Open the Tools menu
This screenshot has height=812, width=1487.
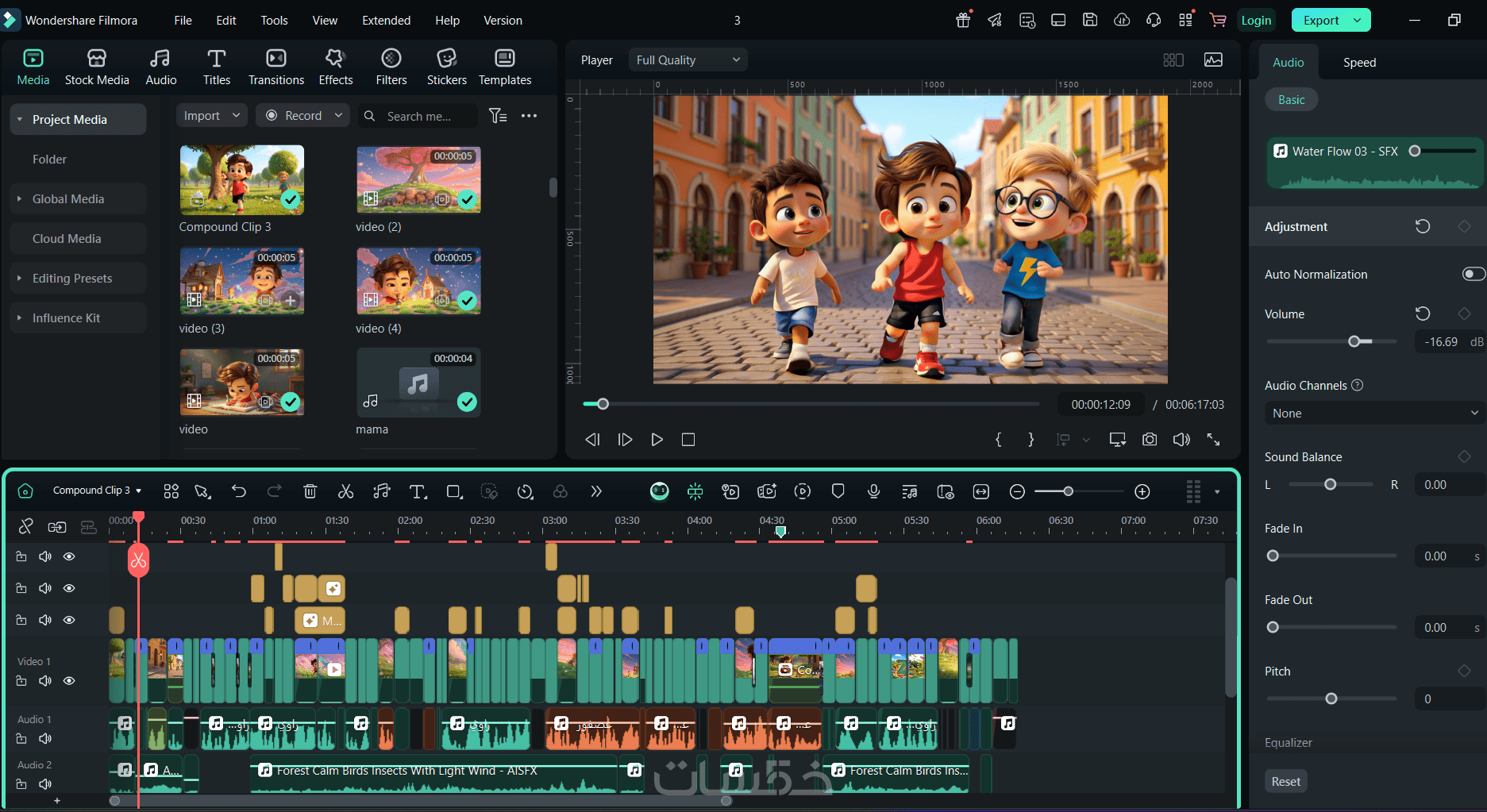[x=274, y=20]
